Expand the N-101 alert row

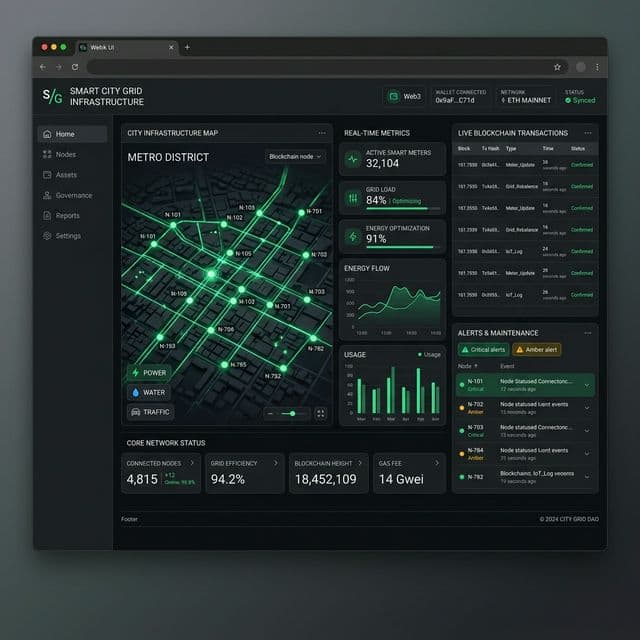tap(587, 385)
